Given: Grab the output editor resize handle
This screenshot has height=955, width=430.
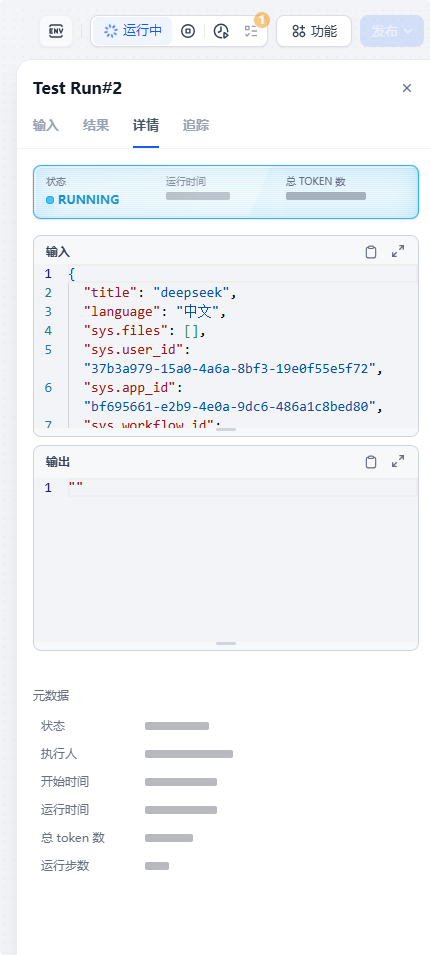Looking at the screenshot, I should [226, 643].
